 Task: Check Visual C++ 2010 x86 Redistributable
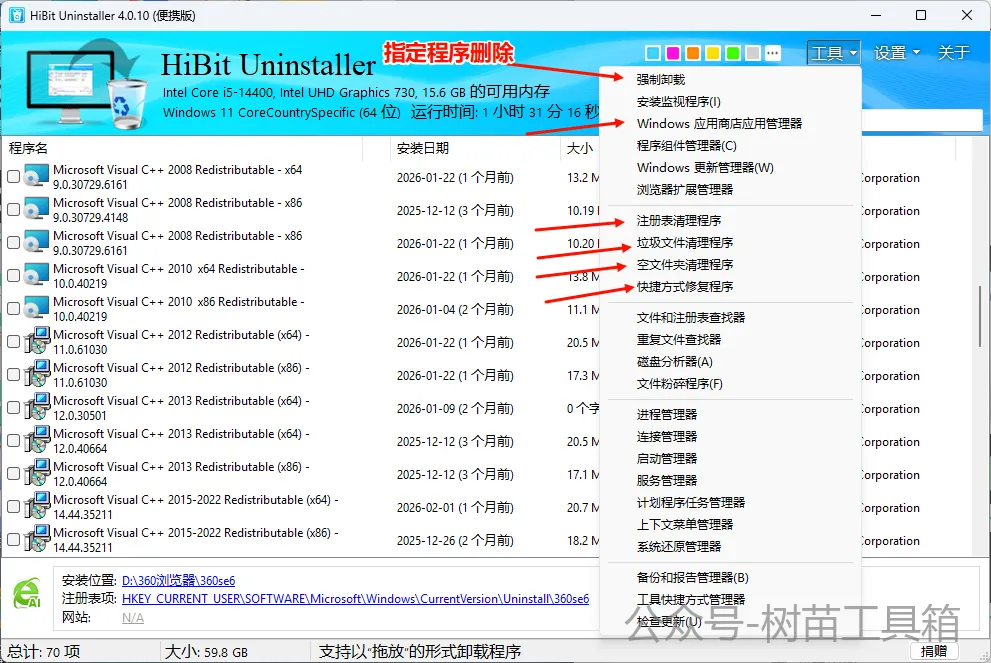click(13, 308)
